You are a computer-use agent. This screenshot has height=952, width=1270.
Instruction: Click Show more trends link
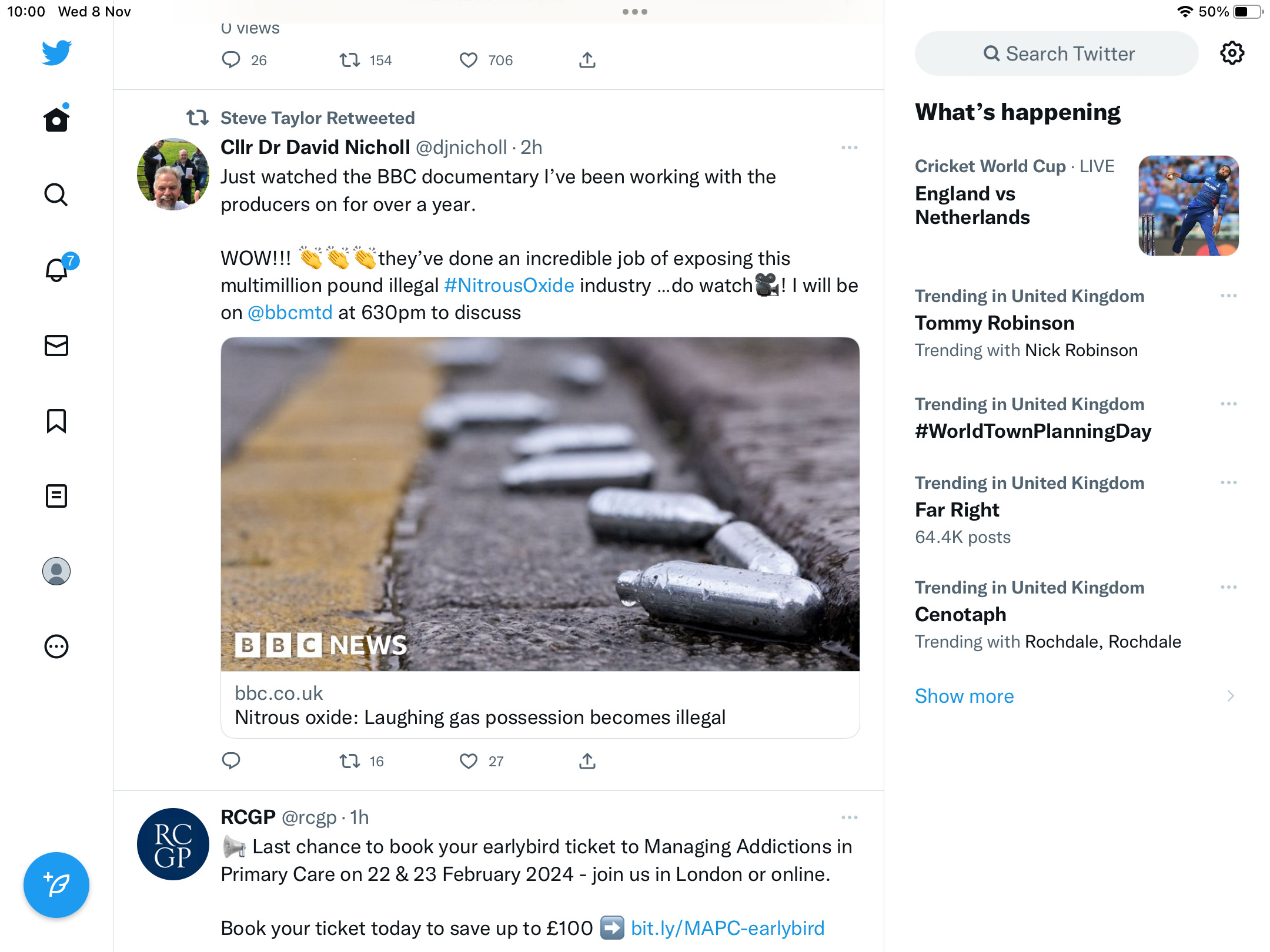(x=964, y=696)
